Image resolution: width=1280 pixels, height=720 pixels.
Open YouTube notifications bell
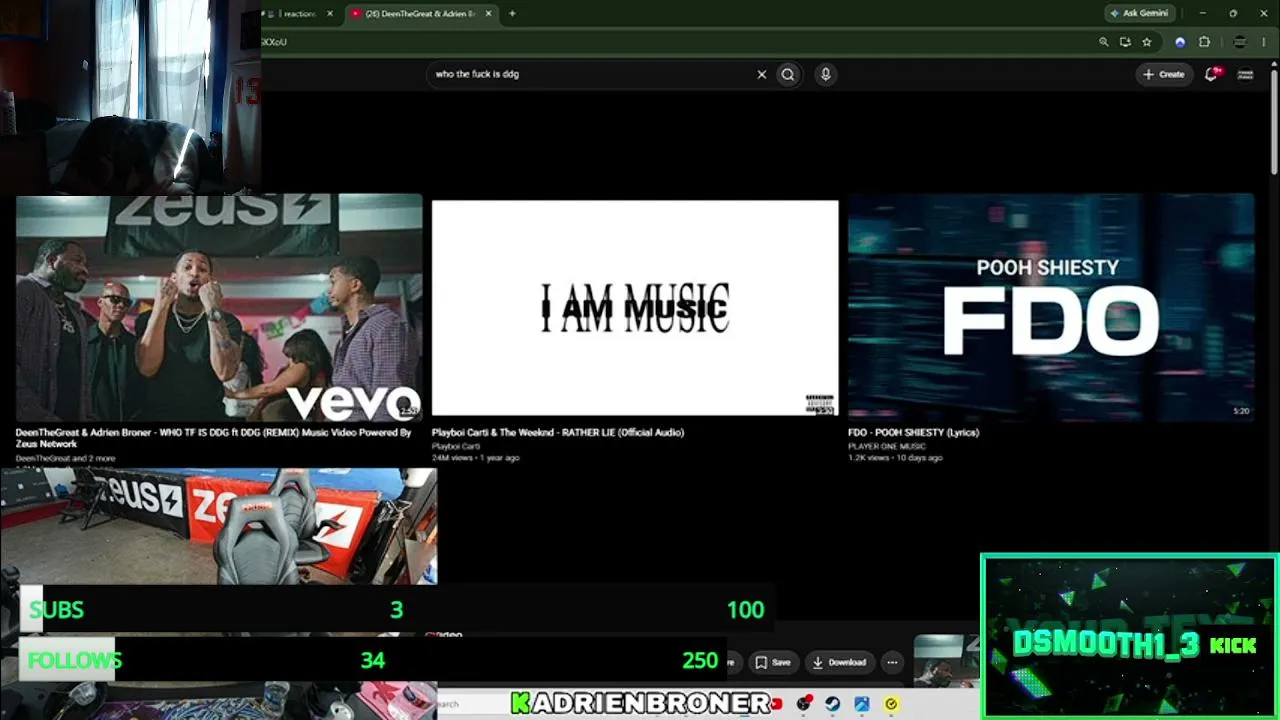point(1212,74)
